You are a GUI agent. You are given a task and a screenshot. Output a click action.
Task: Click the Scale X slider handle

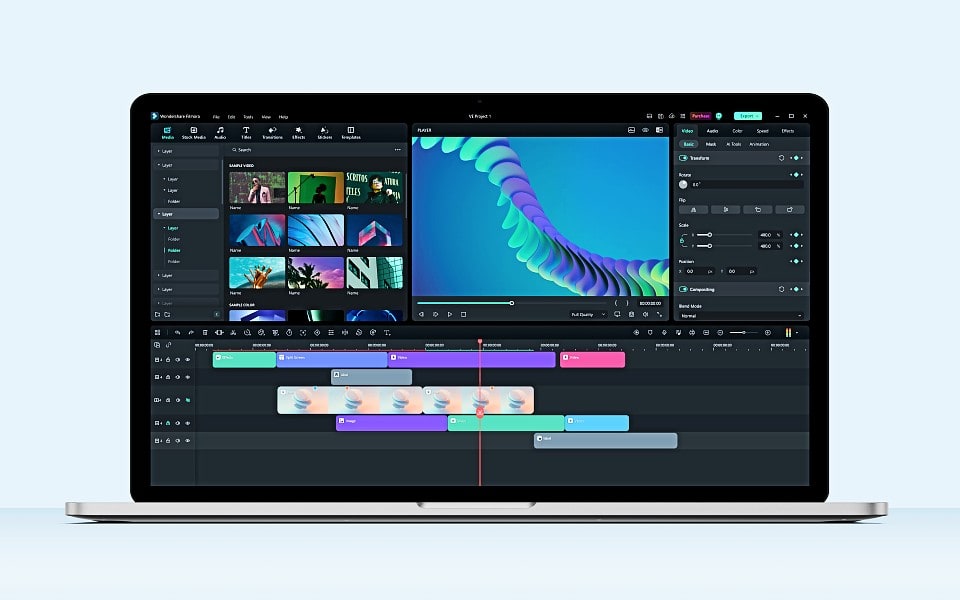709,235
